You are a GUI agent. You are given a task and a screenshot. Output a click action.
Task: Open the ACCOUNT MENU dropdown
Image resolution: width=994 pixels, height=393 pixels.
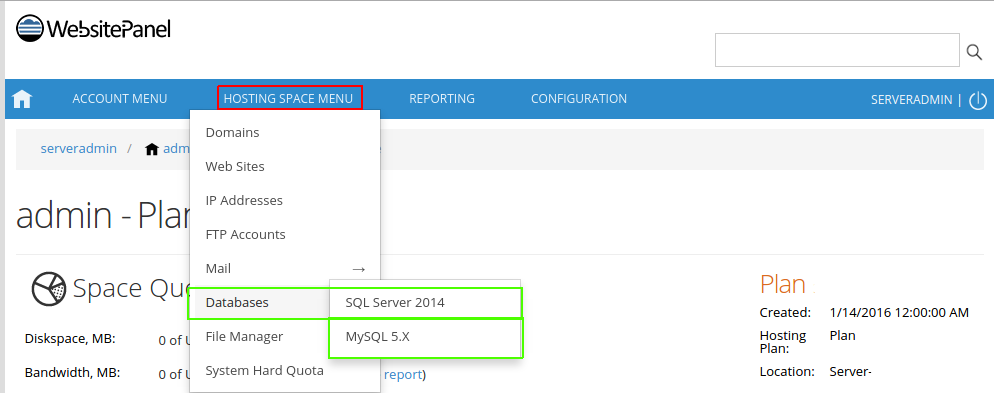[x=120, y=99]
